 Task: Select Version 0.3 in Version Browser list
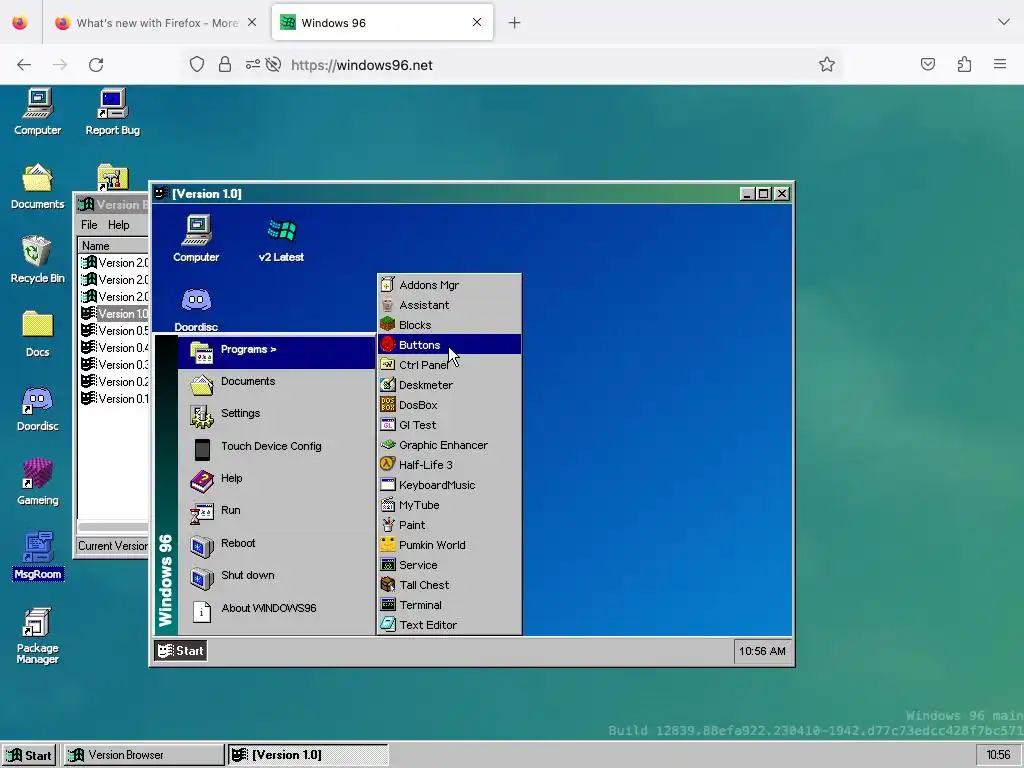[x=114, y=364]
